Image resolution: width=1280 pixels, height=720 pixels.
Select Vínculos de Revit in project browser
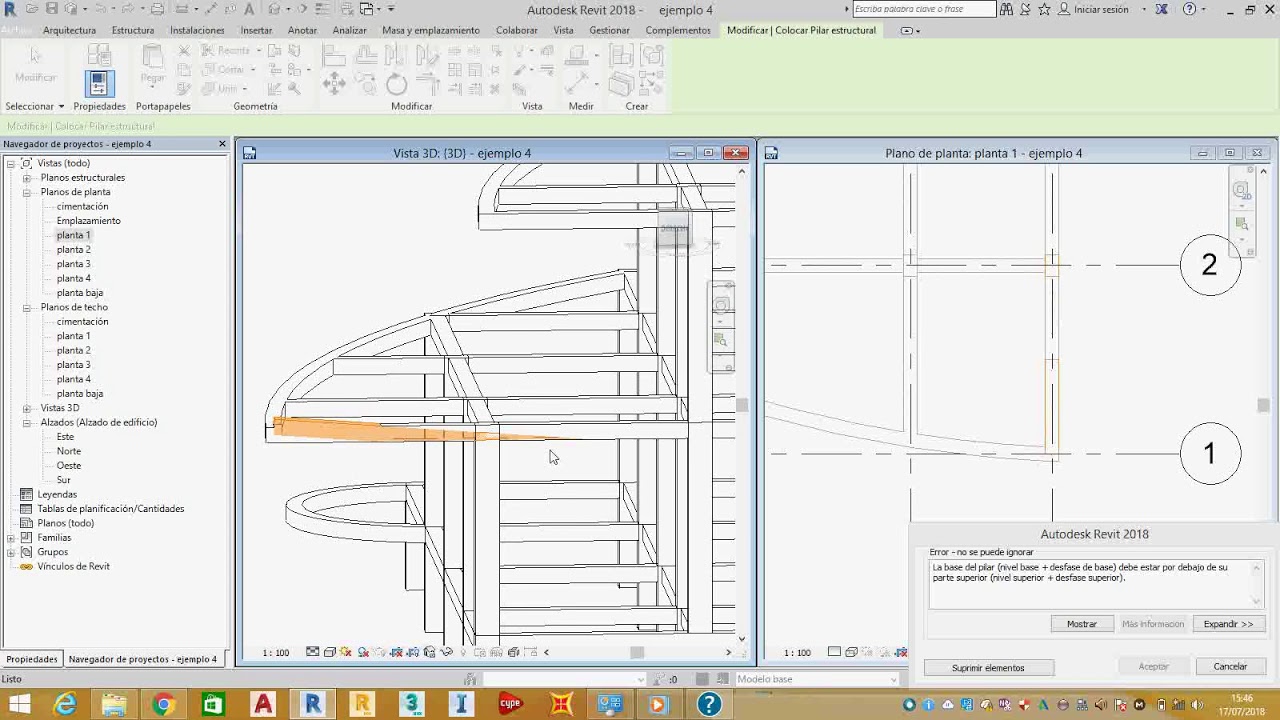pyautogui.click(x=73, y=567)
